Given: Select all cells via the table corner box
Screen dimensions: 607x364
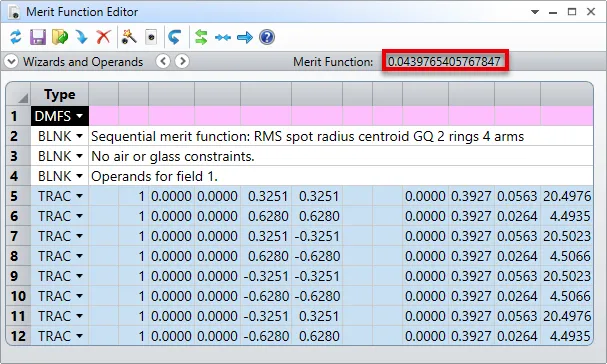Looking at the screenshot, I should point(18,94).
